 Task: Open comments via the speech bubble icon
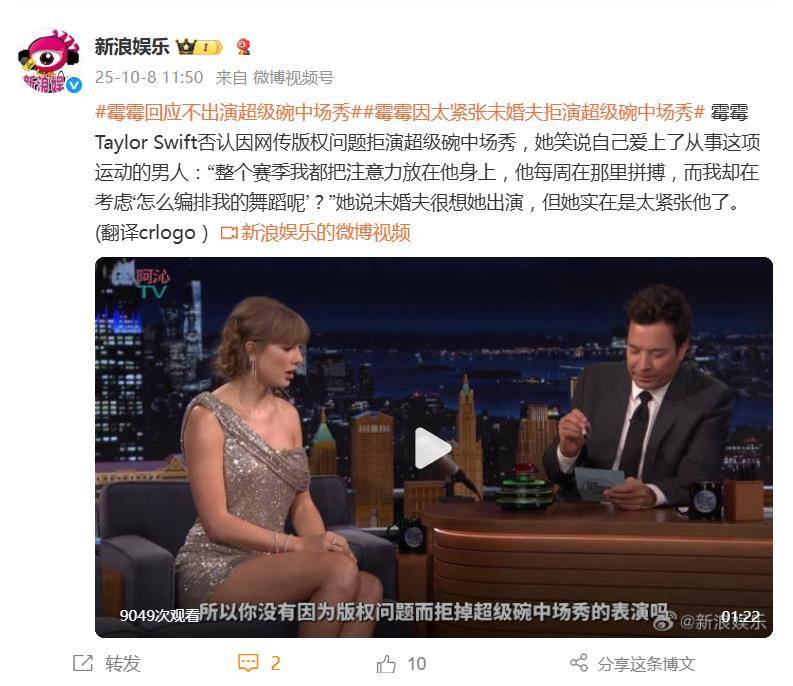tap(248, 663)
